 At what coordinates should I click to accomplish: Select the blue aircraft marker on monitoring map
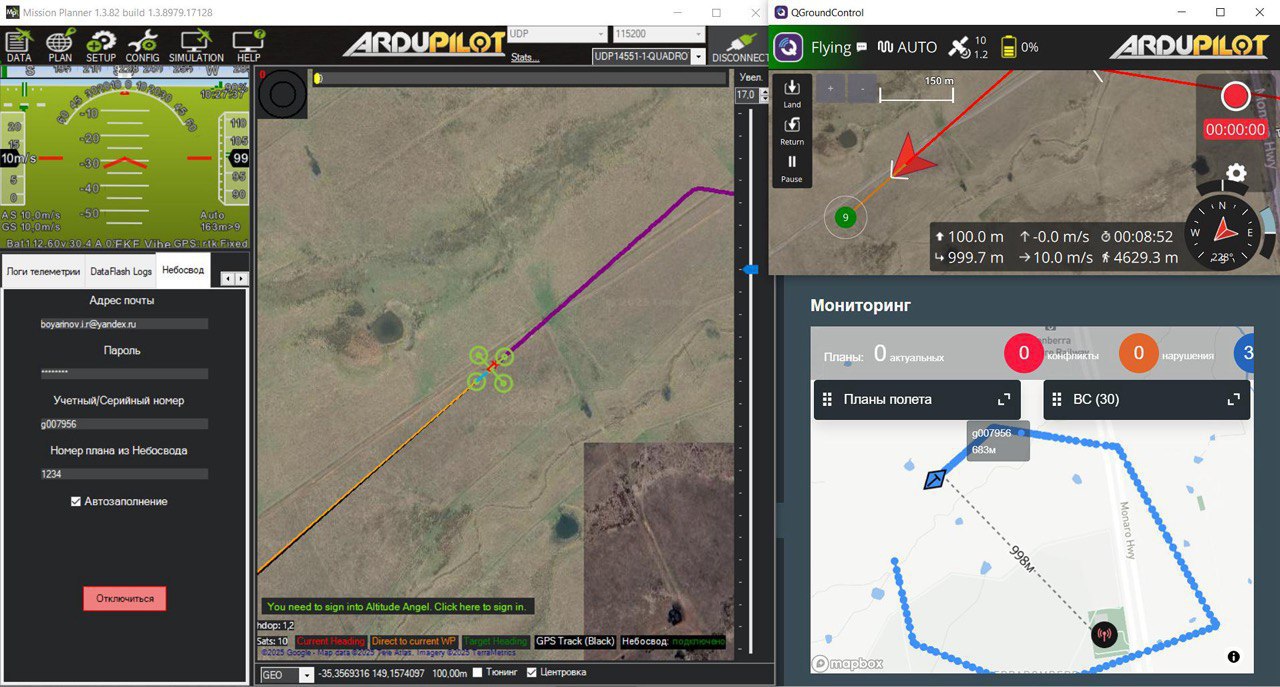(935, 479)
